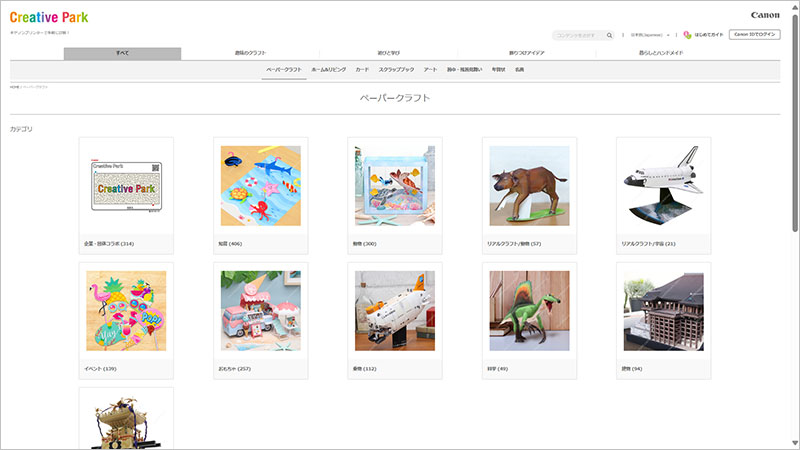Open the カード submenu item
The height and width of the screenshot is (450, 800).
coord(362,70)
